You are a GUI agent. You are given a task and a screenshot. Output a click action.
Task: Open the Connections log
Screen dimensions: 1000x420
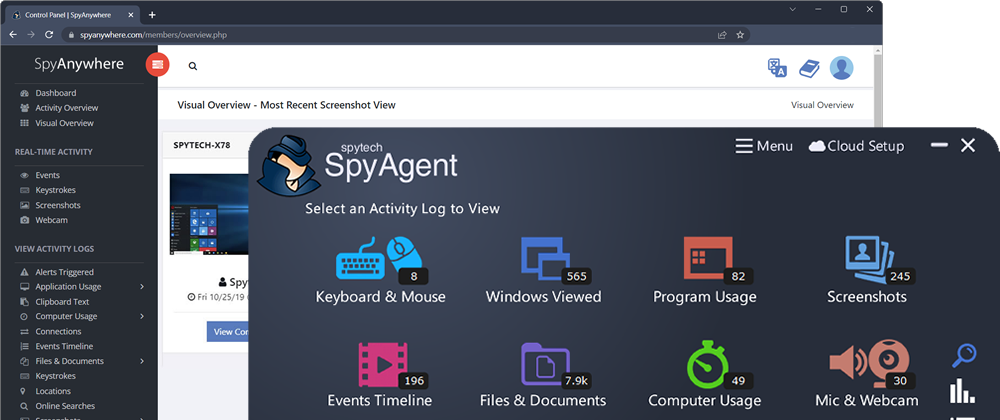(58, 331)
